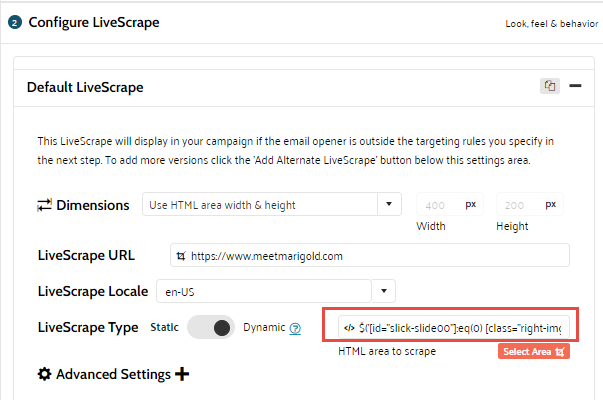This screenshot has width=603, height=400.
Task: Collapse the Default LiveScrape panel with minus
Action: (x=575, y=86)
